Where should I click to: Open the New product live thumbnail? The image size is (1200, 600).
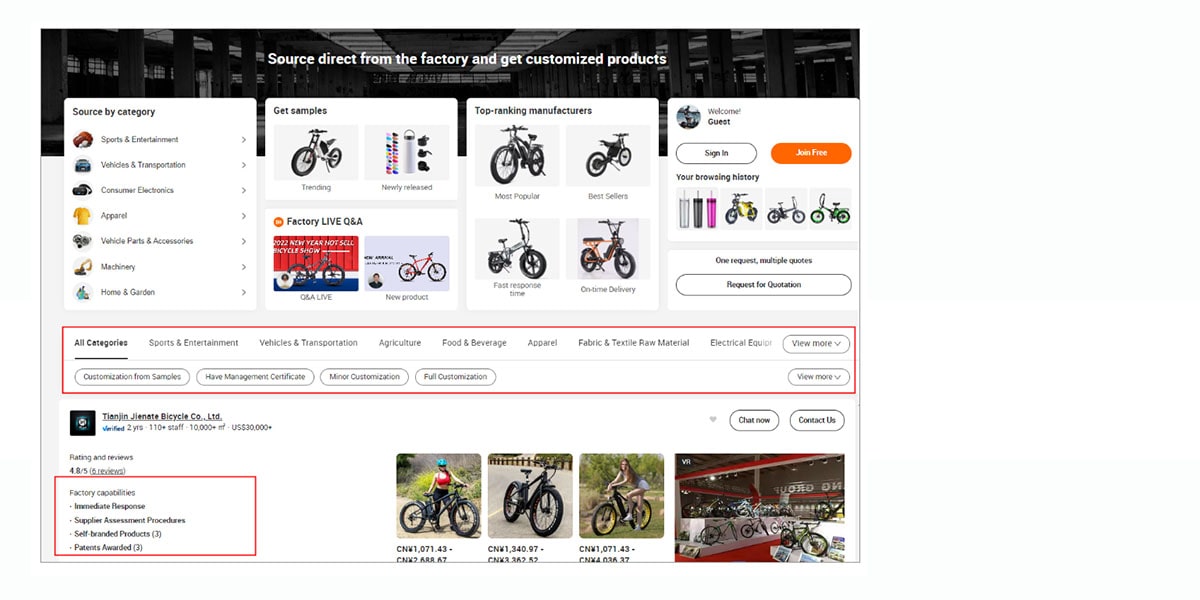(407, 263)
